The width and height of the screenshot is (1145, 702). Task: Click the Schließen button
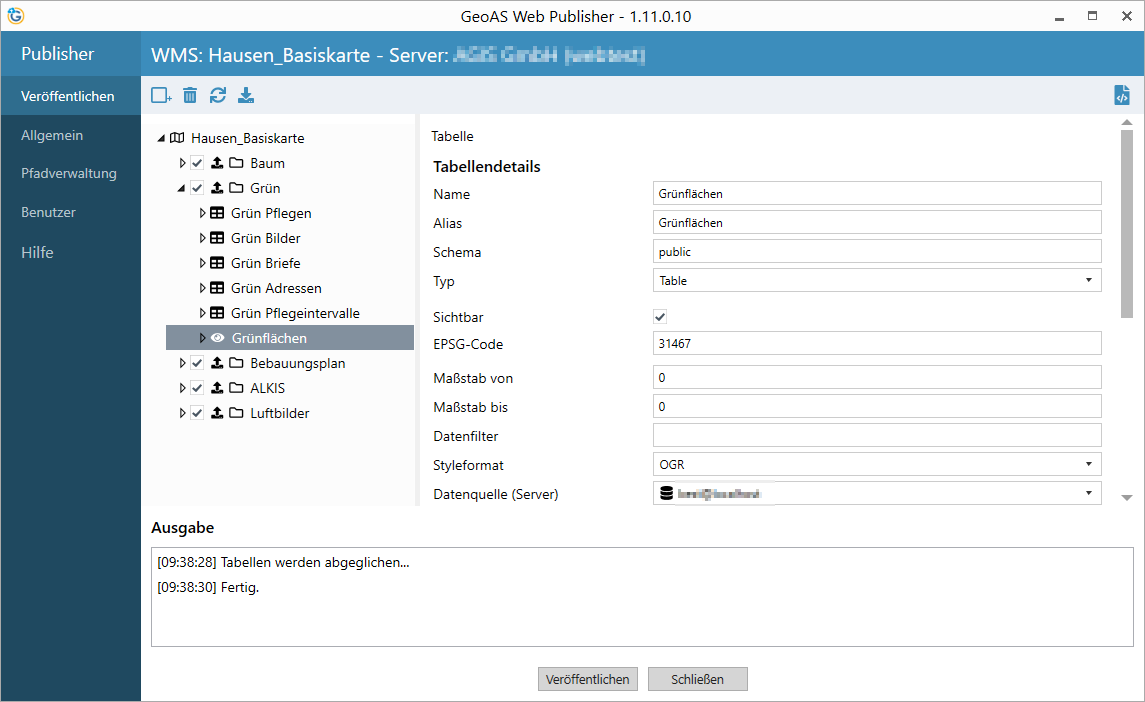click(x=697, y=679)
